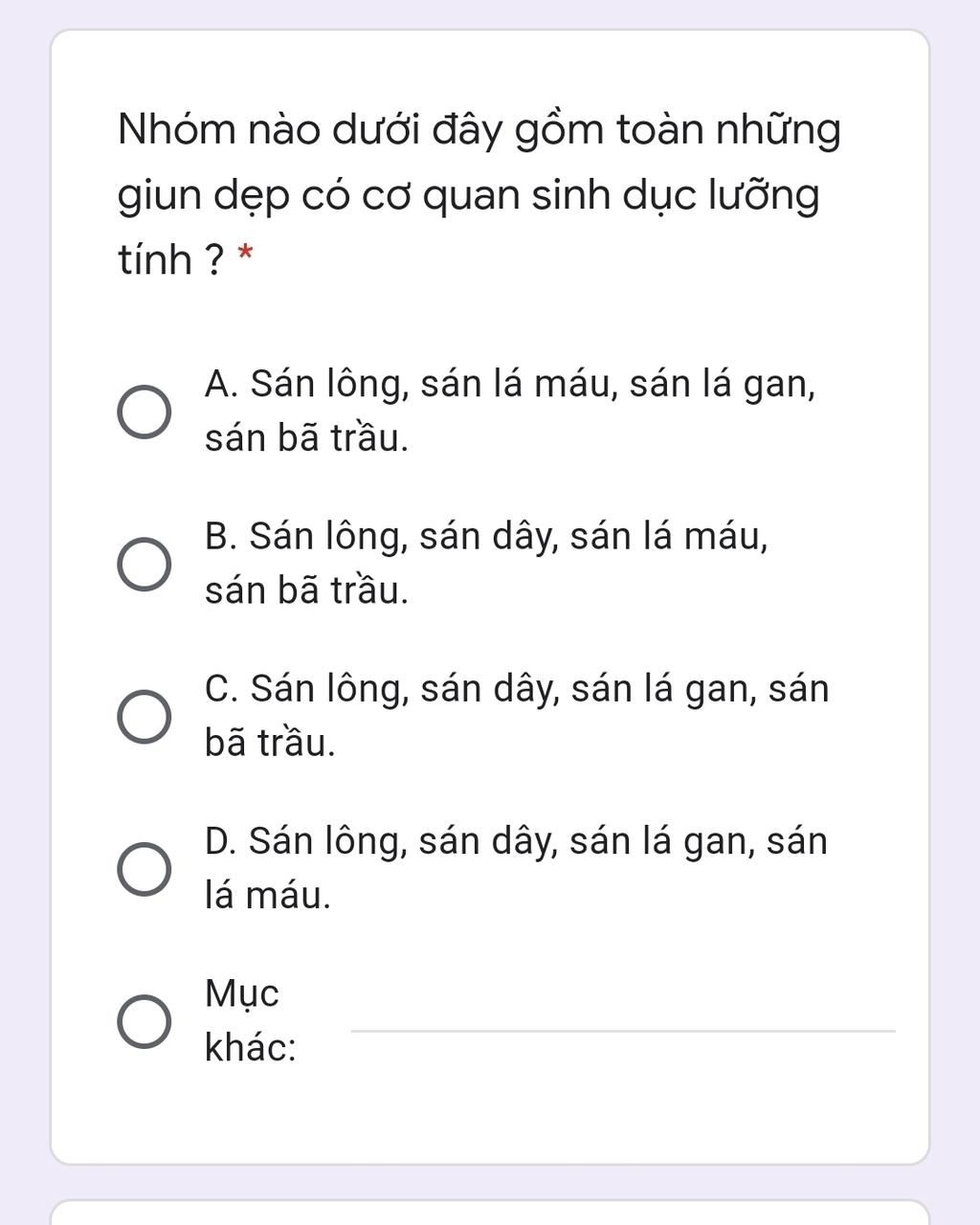980x1225 pixels.
Task: Click 'sán bã trầu.' under option B
Action: (307, 590)
